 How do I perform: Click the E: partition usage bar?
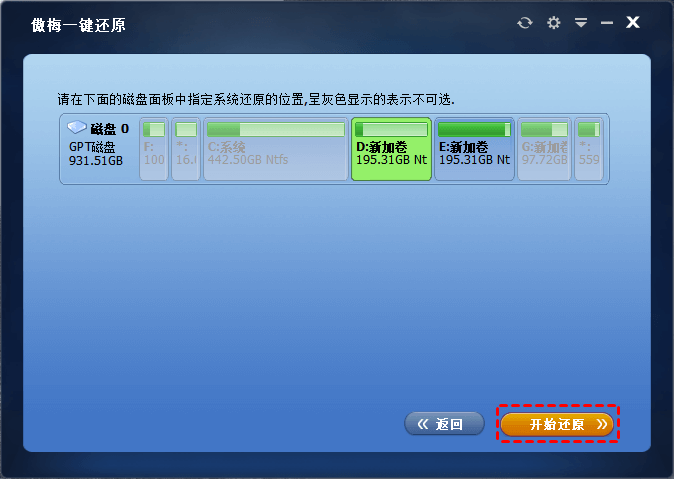pos(474,129)
